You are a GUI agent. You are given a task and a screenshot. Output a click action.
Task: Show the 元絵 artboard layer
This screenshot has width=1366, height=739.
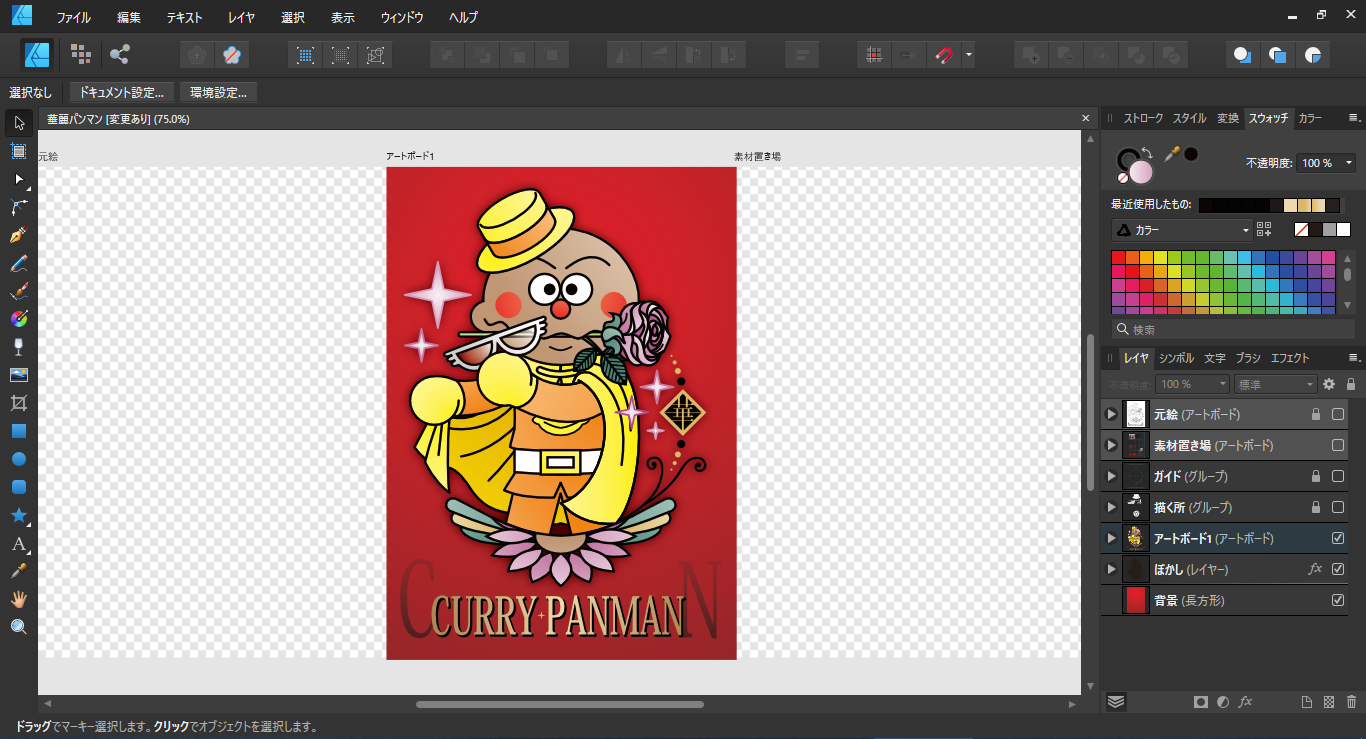[x=1338, y=414]
